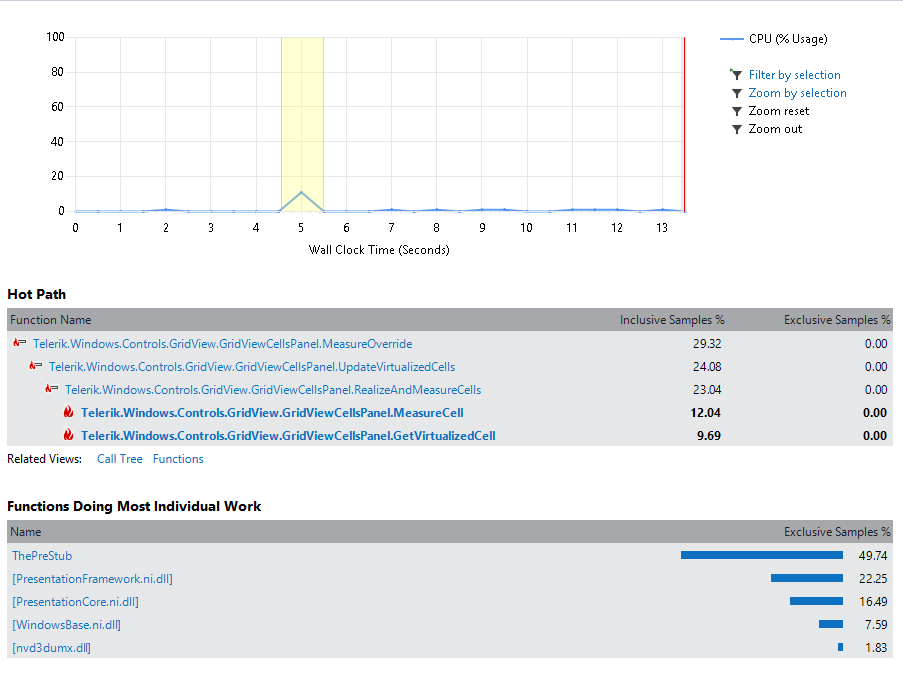Open [nvd3dumx.dll] entry
The height and width of the screenshot is (673, 903).
point(51,648)
